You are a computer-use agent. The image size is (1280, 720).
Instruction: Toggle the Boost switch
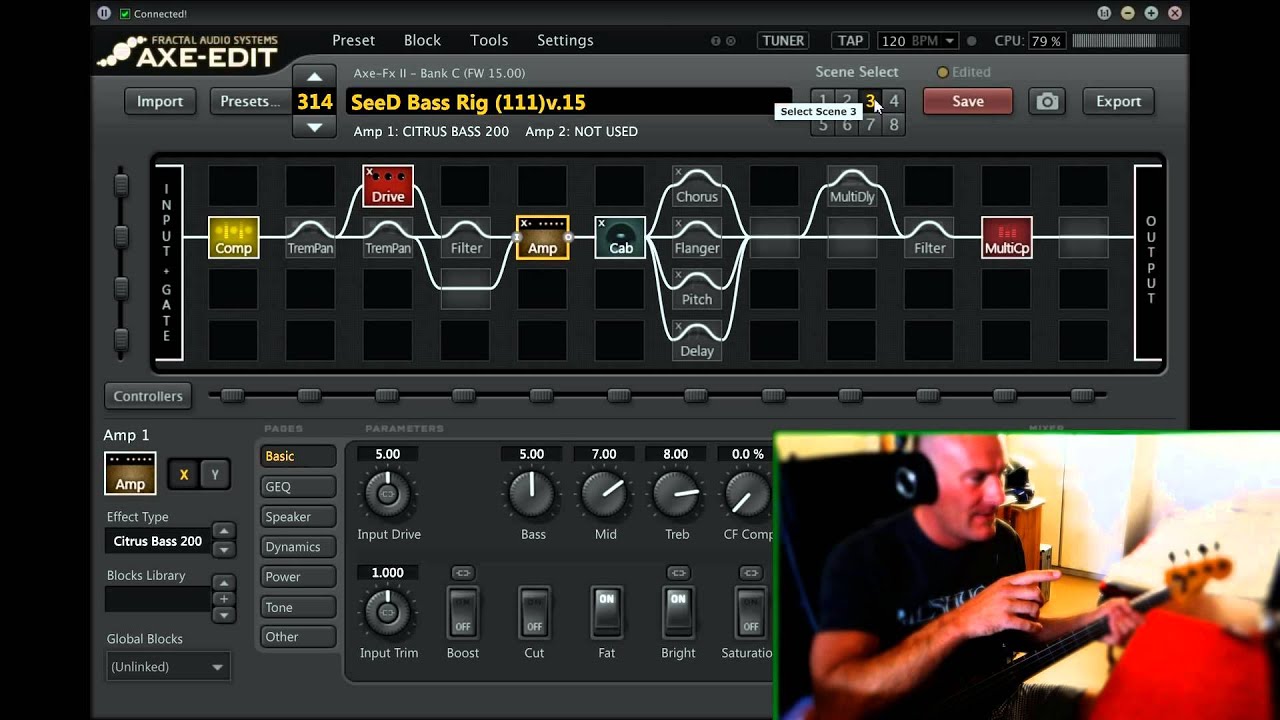pos(462,613)
